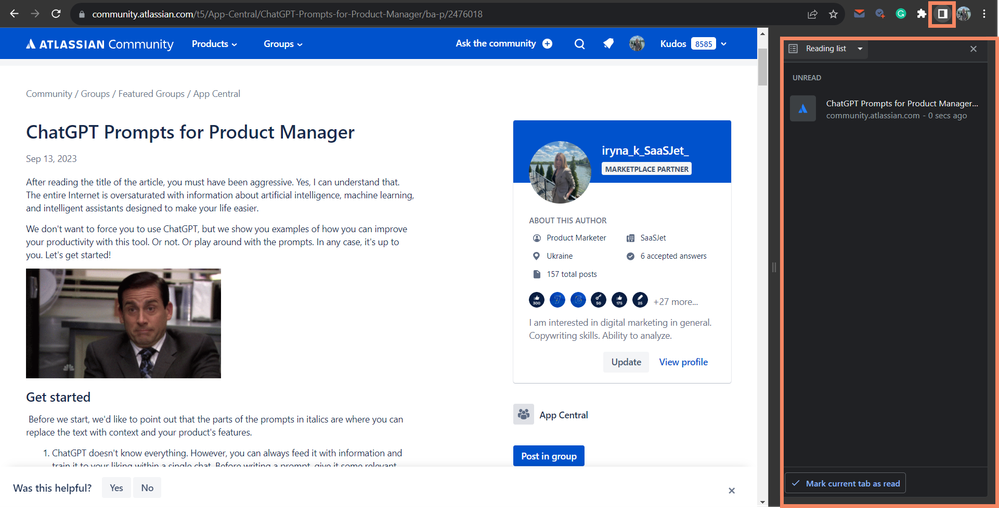Open View profile link
Viewport: 999px width, 508px height.
pyautogui.click(x=683, y=362)
